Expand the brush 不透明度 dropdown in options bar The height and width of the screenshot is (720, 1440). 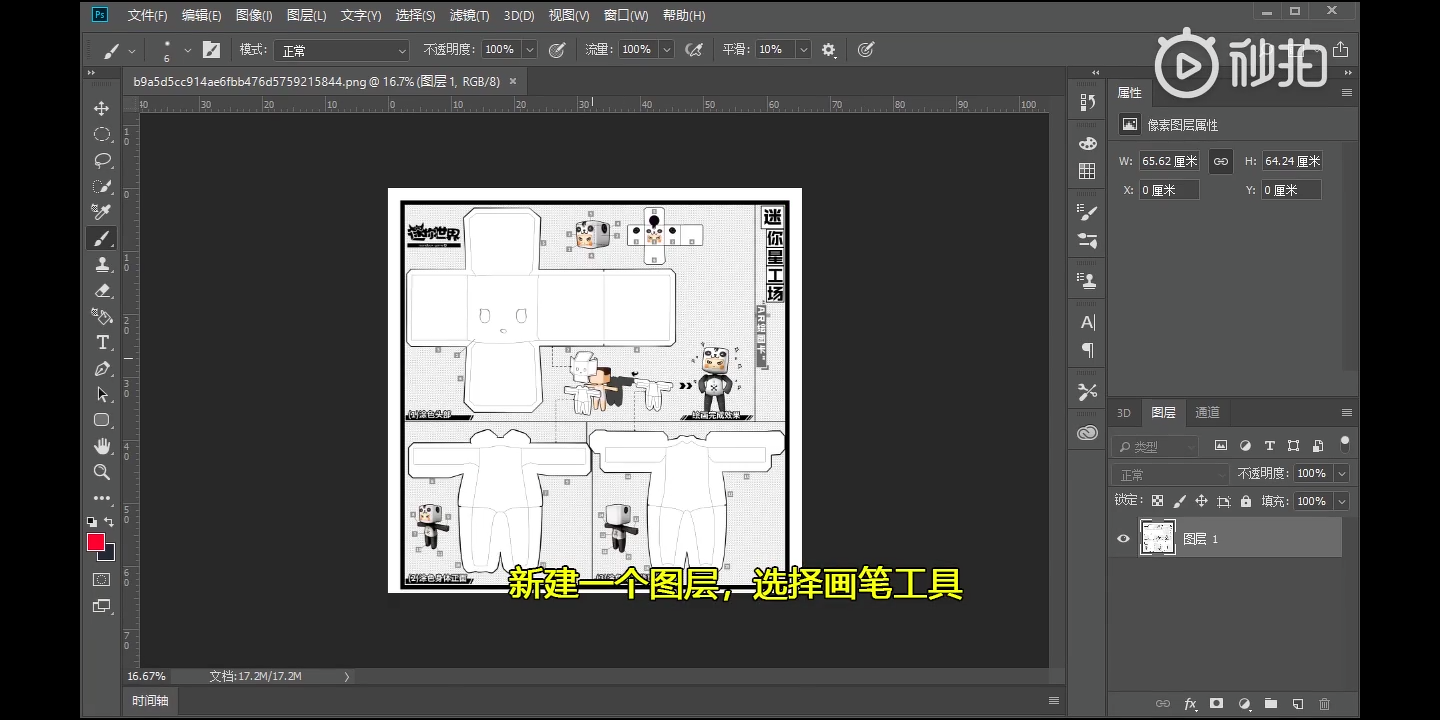530,50
